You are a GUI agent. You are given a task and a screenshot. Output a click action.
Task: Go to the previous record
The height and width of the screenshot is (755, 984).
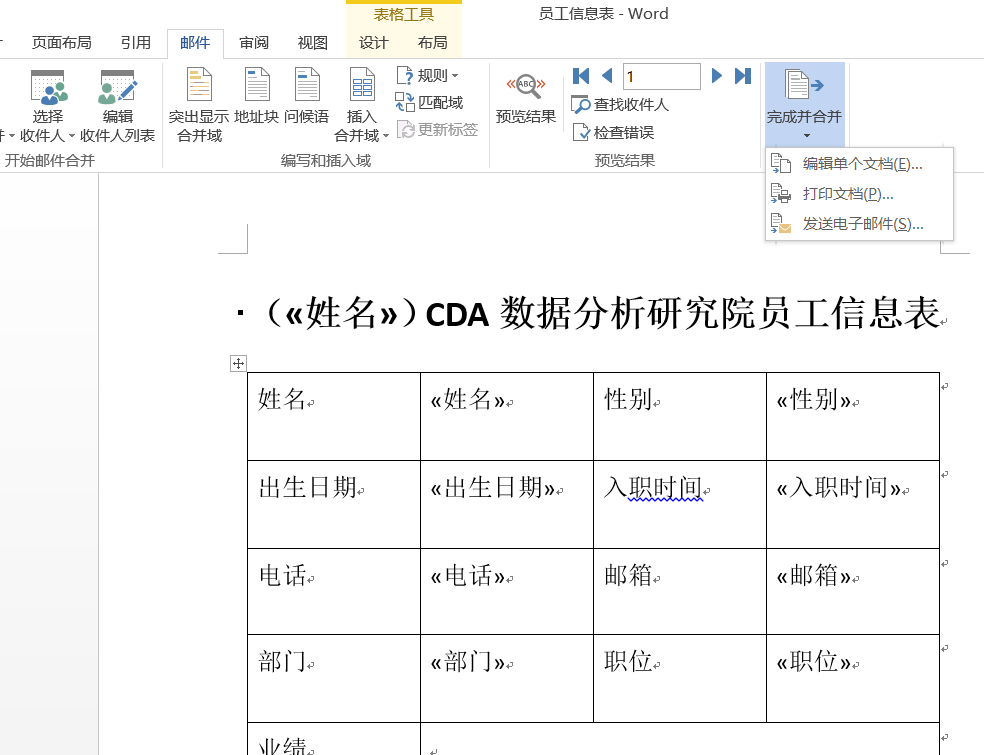coord(607,76)
